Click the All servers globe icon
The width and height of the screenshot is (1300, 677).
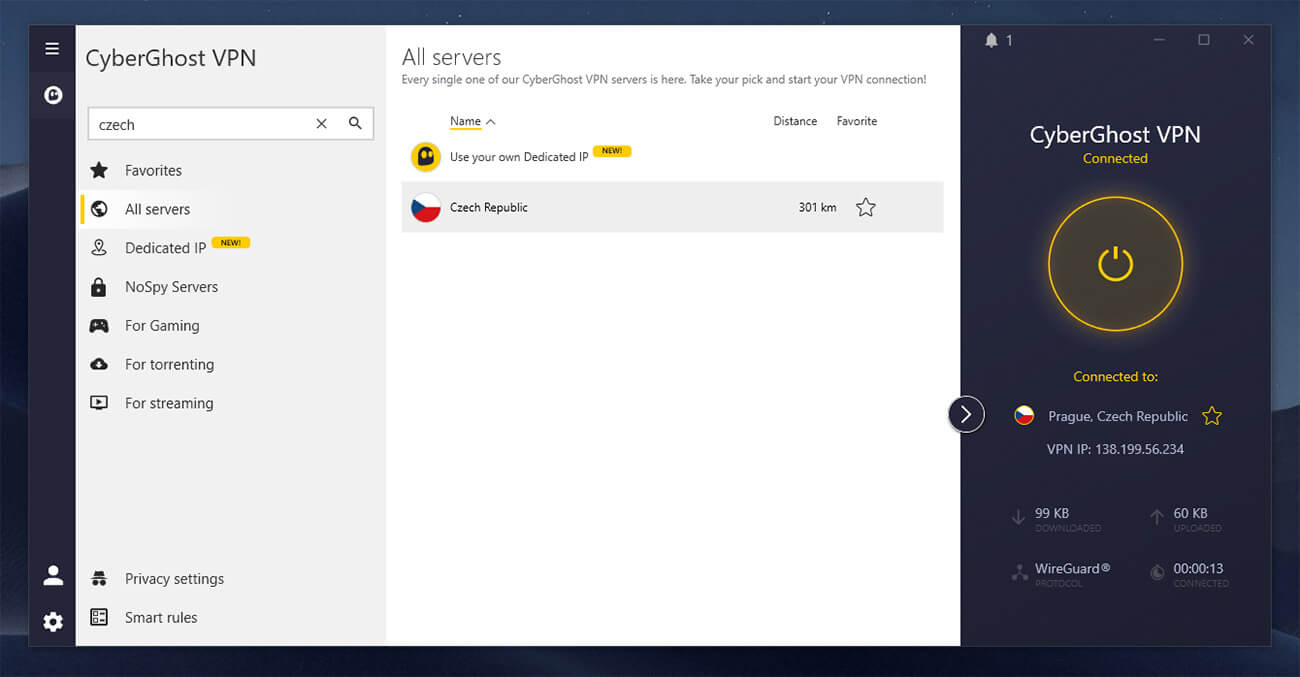pyautogui.click(x=99, y=209)
